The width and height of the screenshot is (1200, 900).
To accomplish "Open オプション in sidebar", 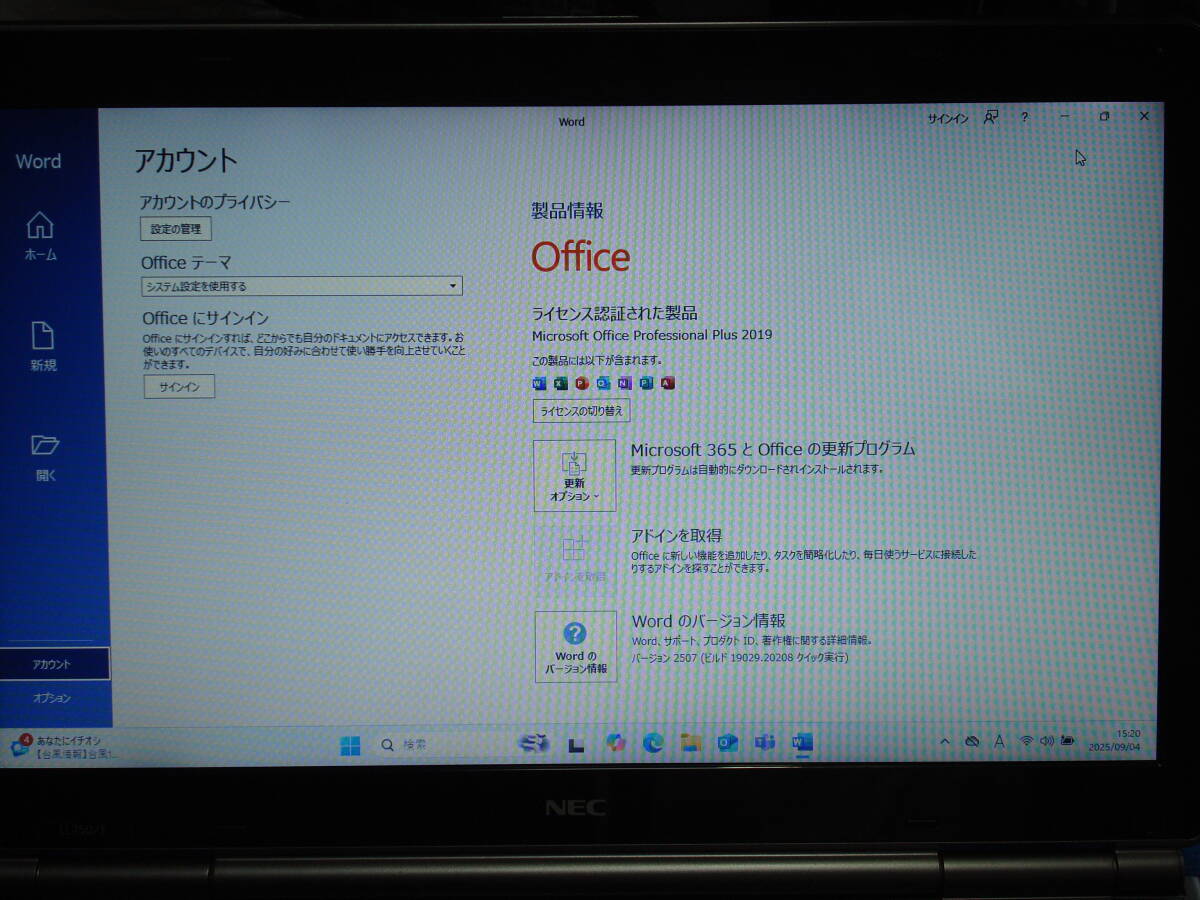I will tap(52, 698).
